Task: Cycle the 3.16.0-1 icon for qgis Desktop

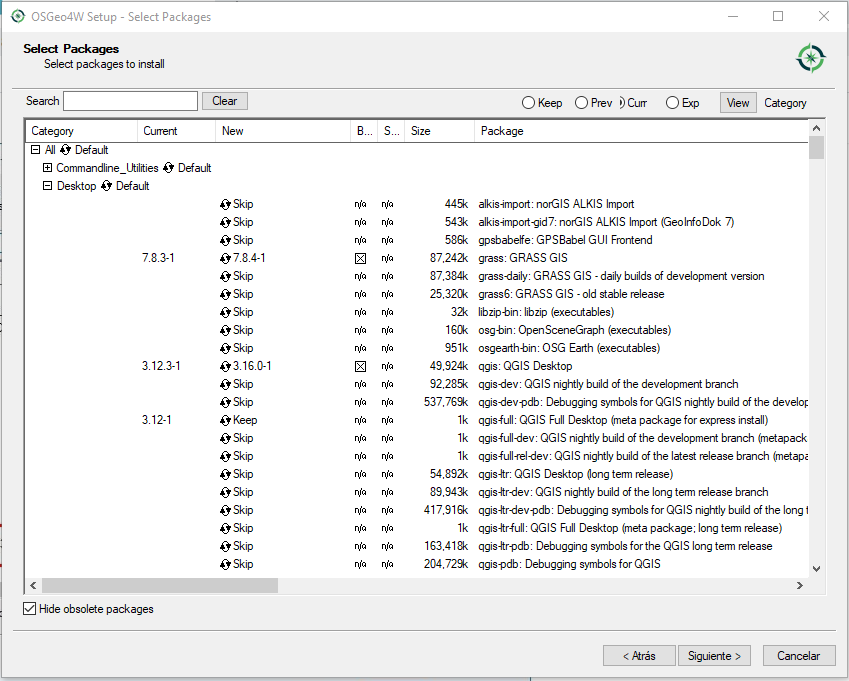Action: (x=225, y=366)
